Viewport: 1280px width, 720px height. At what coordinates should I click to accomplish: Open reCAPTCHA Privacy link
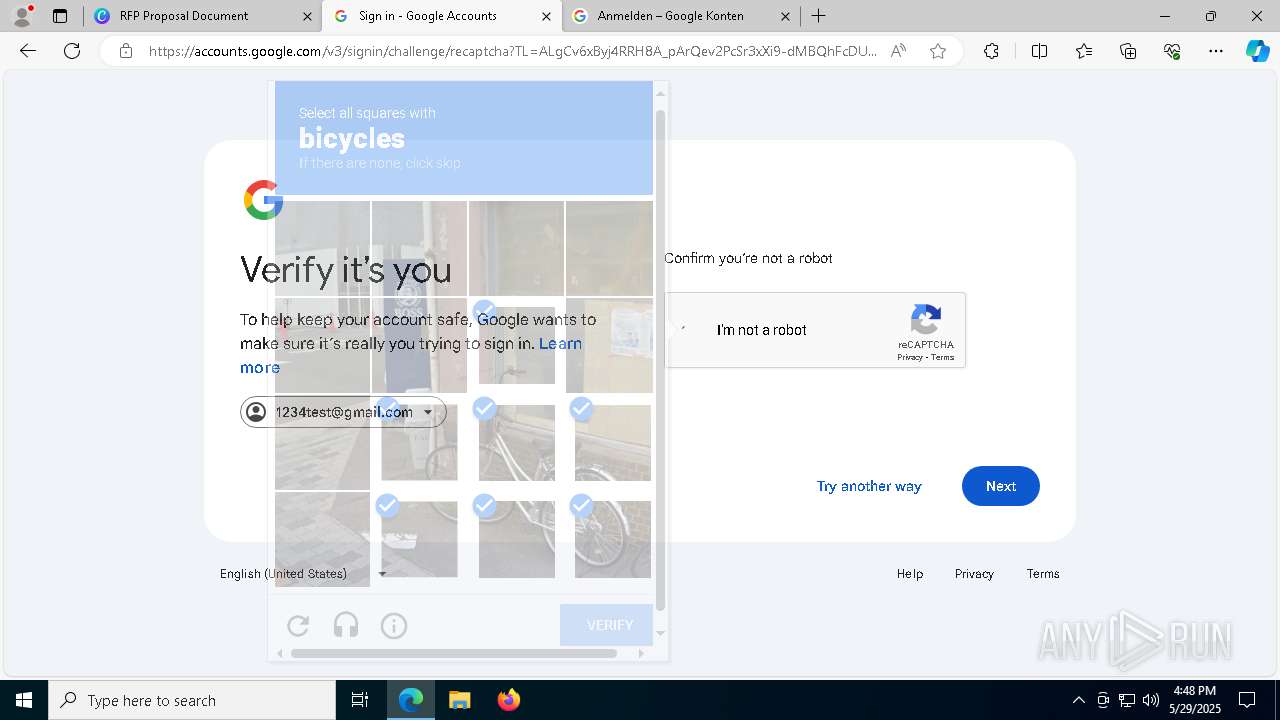[x=909, y=357]
